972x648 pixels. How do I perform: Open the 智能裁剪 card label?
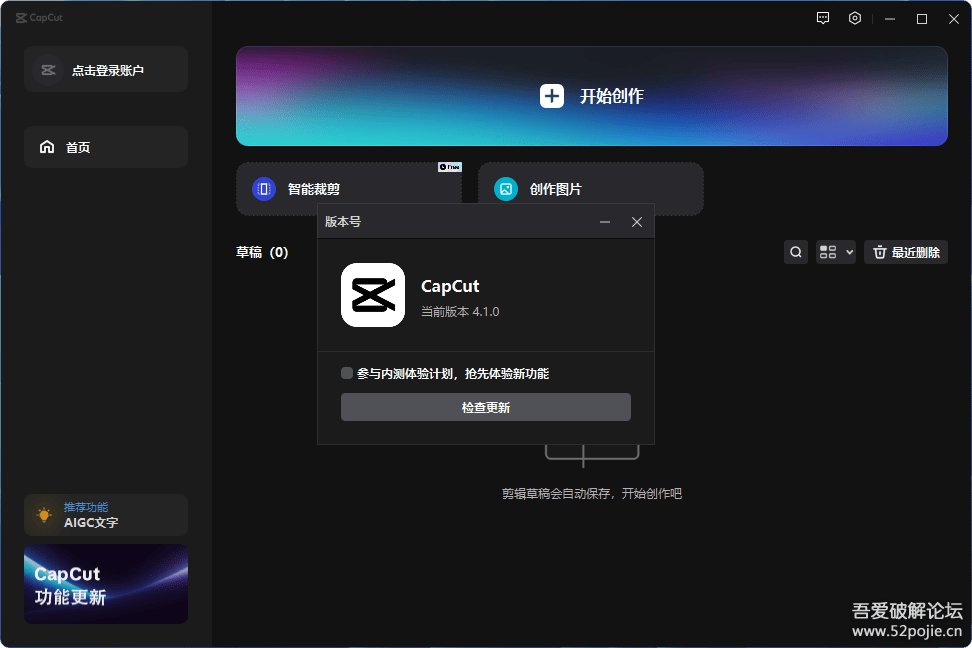click(x=314, y=189)
